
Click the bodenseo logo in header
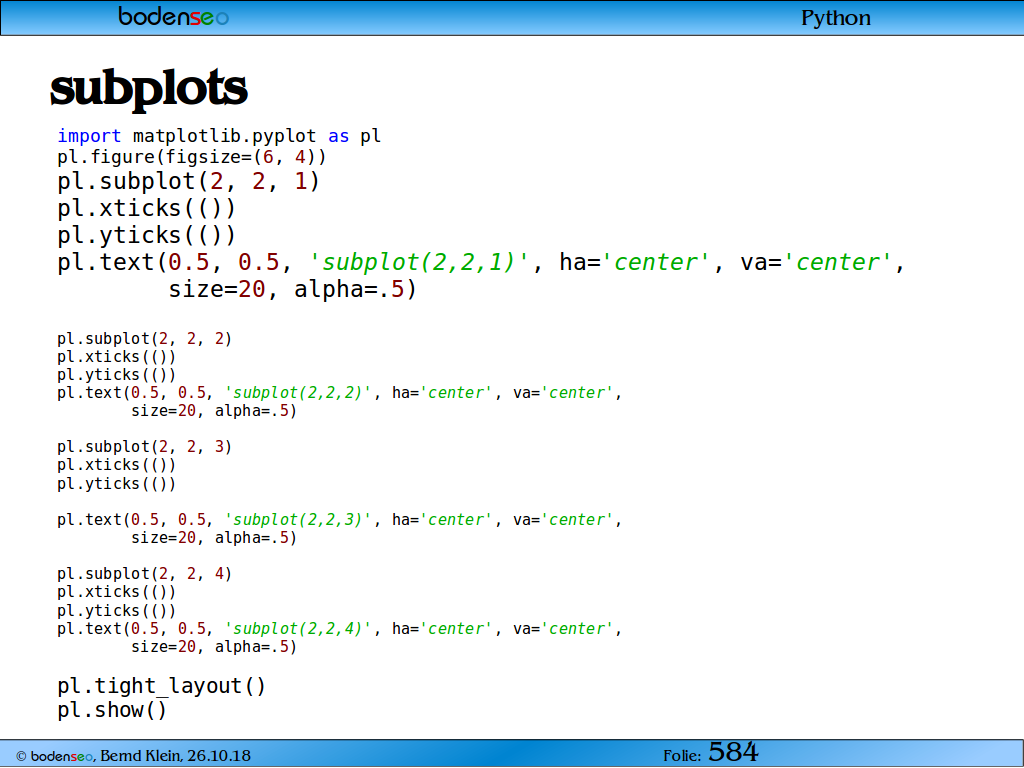173,16
